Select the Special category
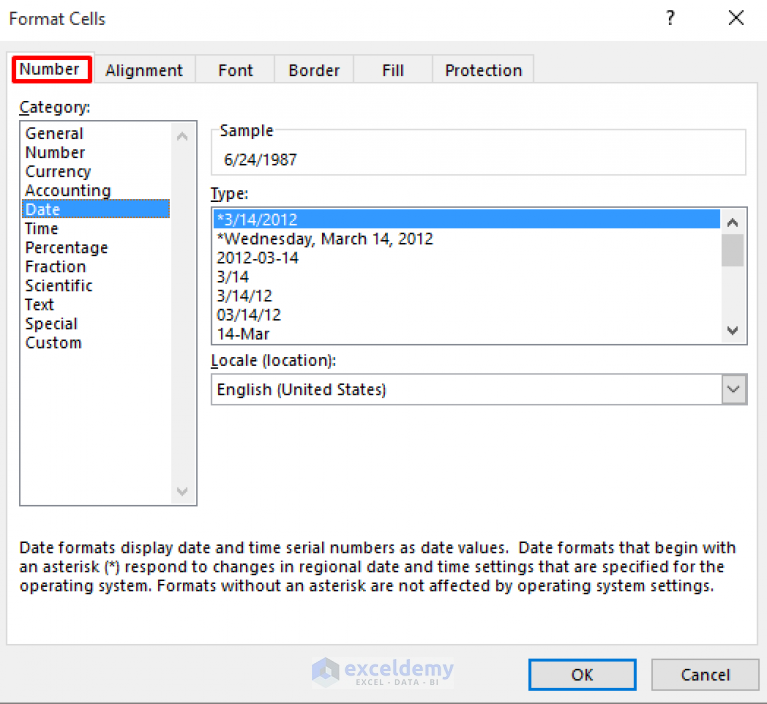The width and height of the screenshot is (767, 704). pos(96,324)
